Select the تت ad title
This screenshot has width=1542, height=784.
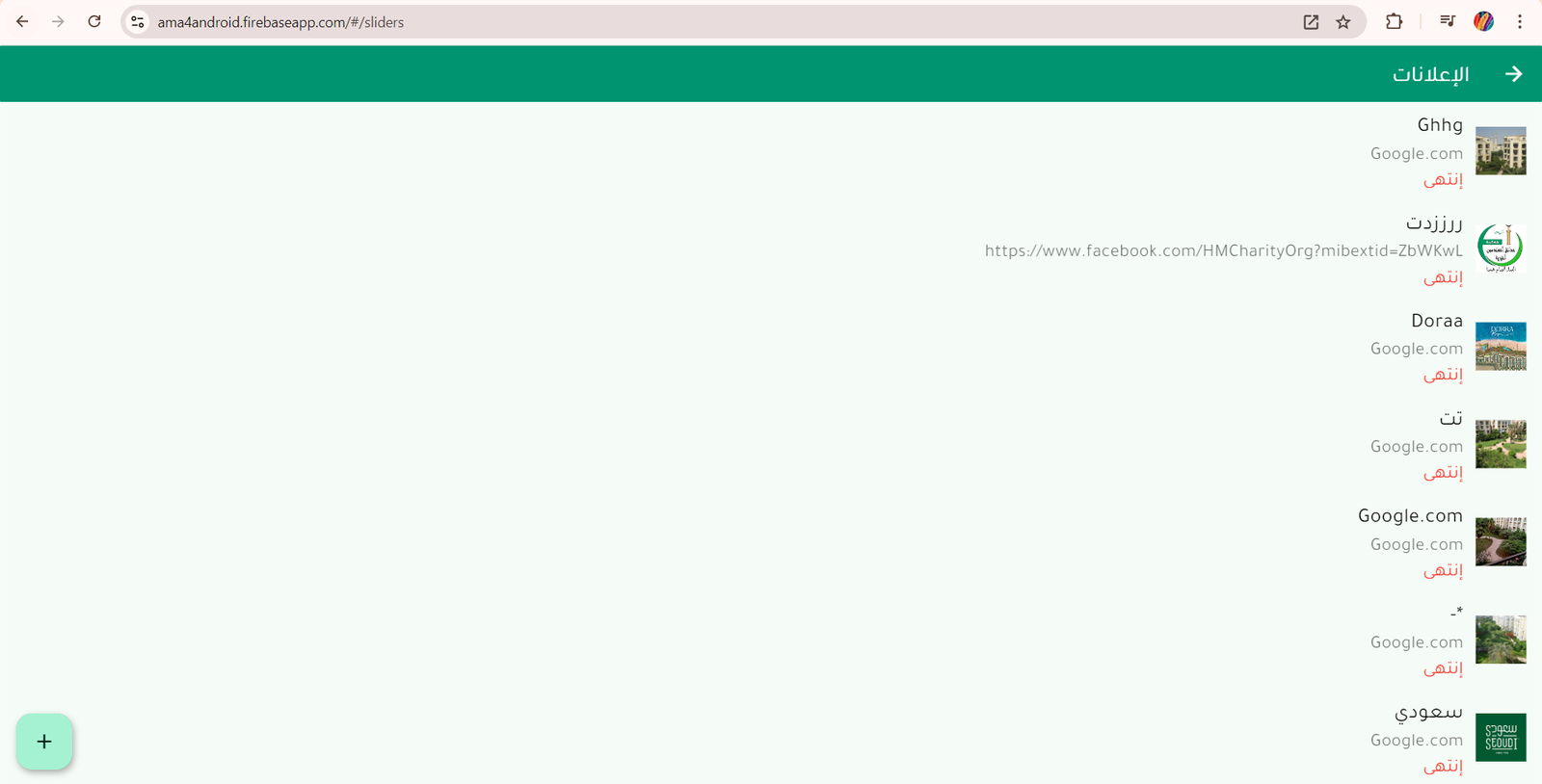[1451, 418]
